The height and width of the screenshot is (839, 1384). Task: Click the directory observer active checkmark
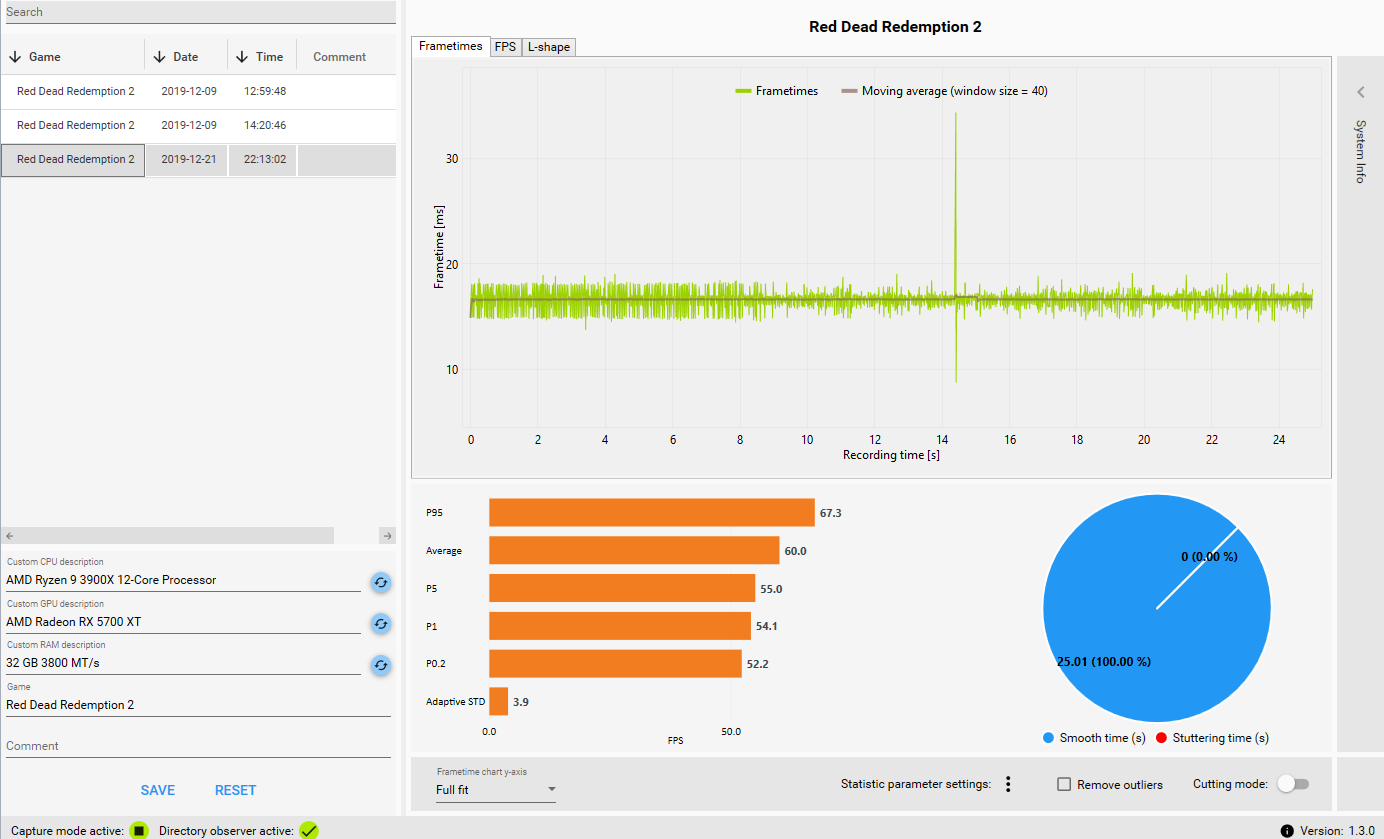(x=309, y=830)
